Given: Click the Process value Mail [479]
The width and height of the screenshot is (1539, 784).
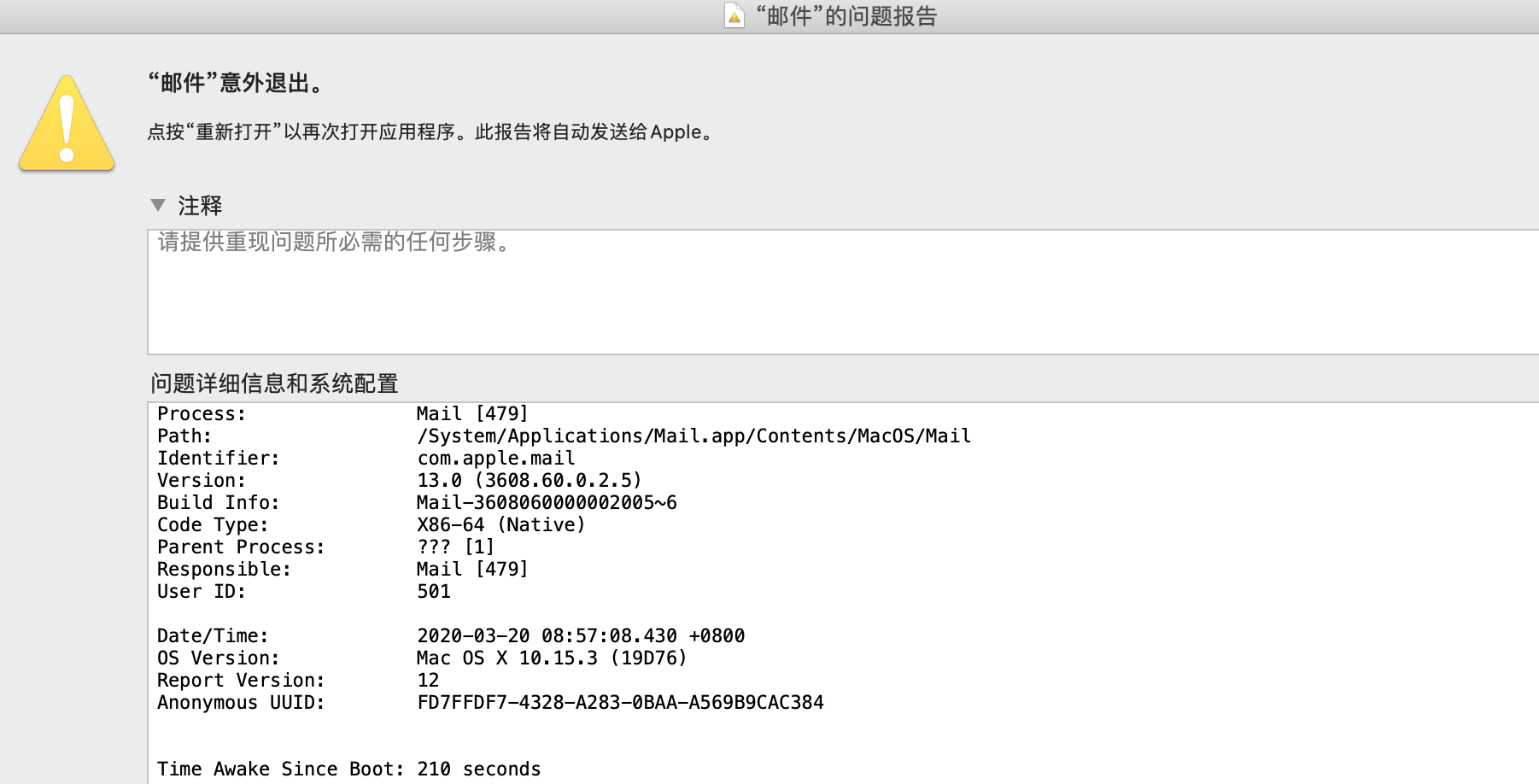Looking at the screenshot, I should point(472,413).
